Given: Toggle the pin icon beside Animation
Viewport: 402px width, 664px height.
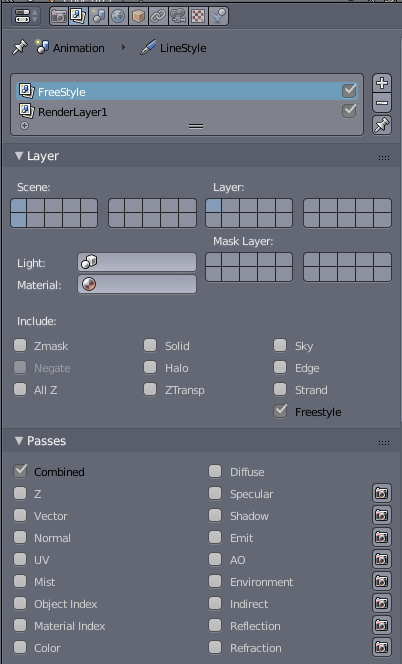Looking at the screenshot, I should [19, 47].
